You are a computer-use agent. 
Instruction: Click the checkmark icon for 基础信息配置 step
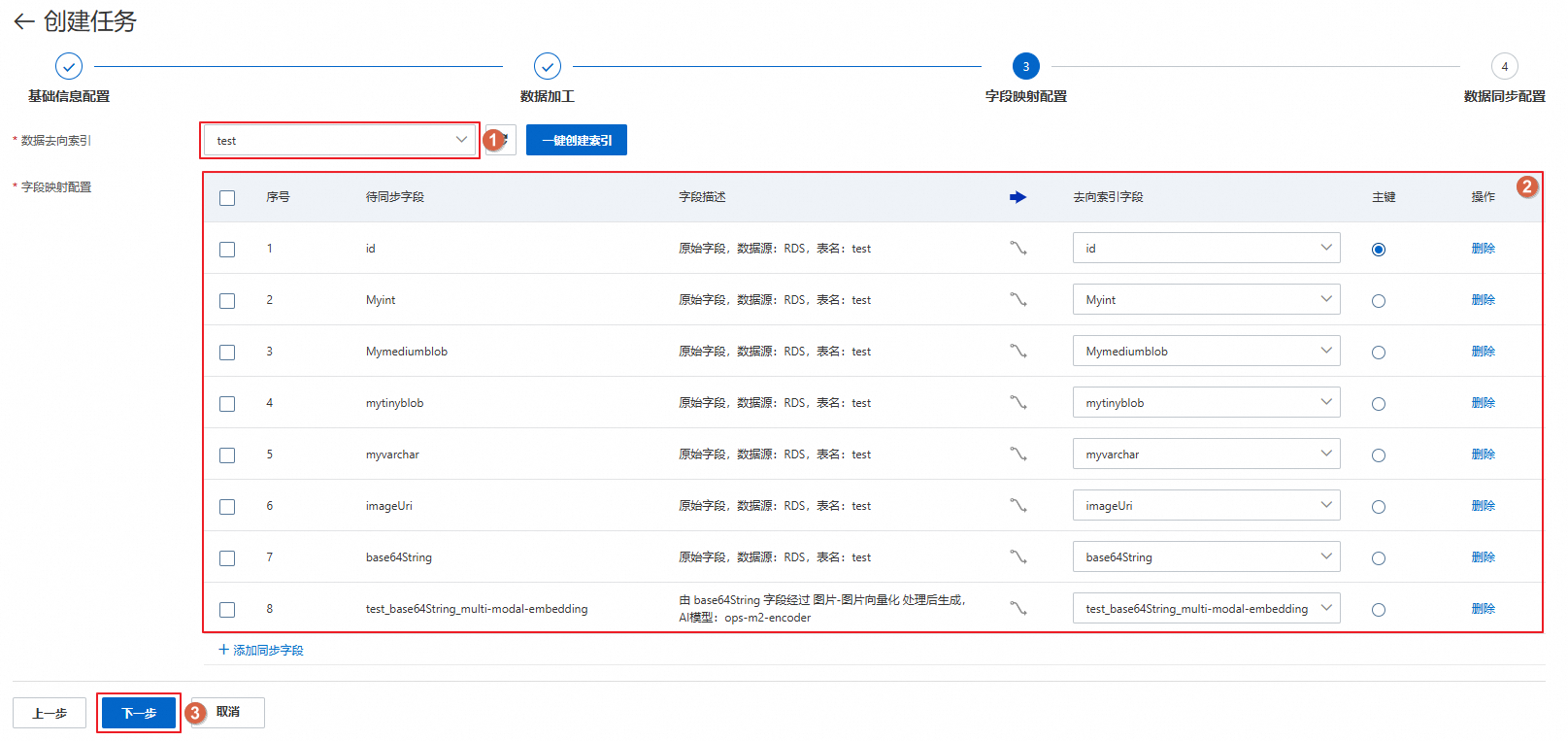[x=69, y=66]
